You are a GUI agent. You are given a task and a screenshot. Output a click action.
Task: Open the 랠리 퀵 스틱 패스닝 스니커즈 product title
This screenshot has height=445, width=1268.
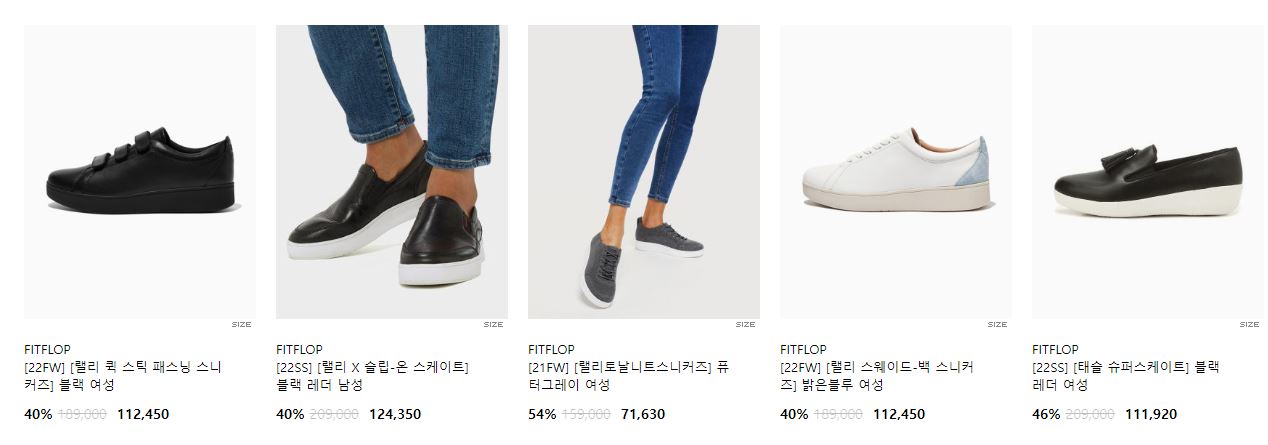point(123,376)
